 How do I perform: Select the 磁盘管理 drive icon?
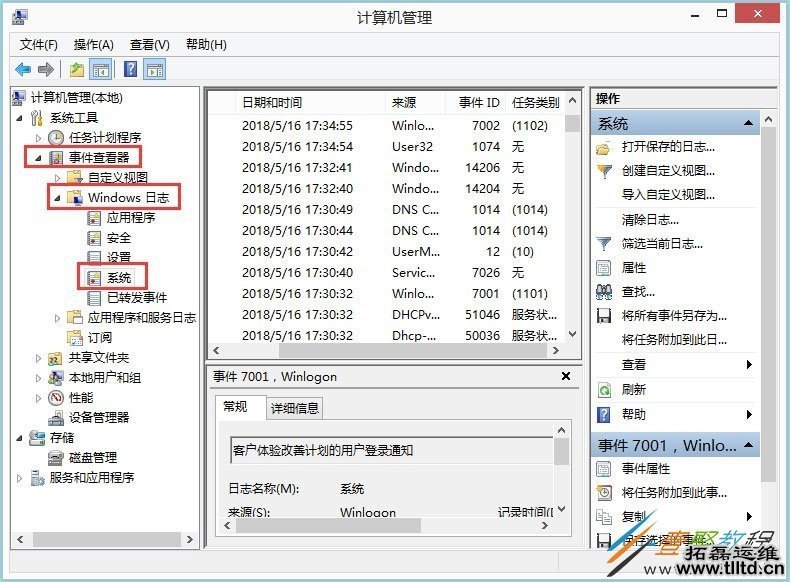tap(55, 458)
